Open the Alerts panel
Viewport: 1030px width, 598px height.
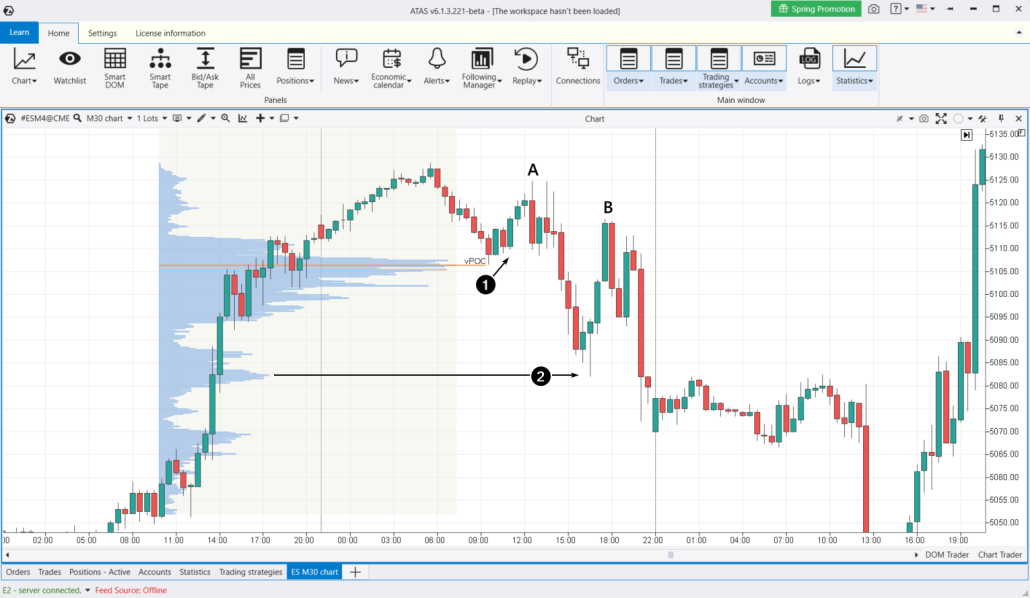[436, 67]
